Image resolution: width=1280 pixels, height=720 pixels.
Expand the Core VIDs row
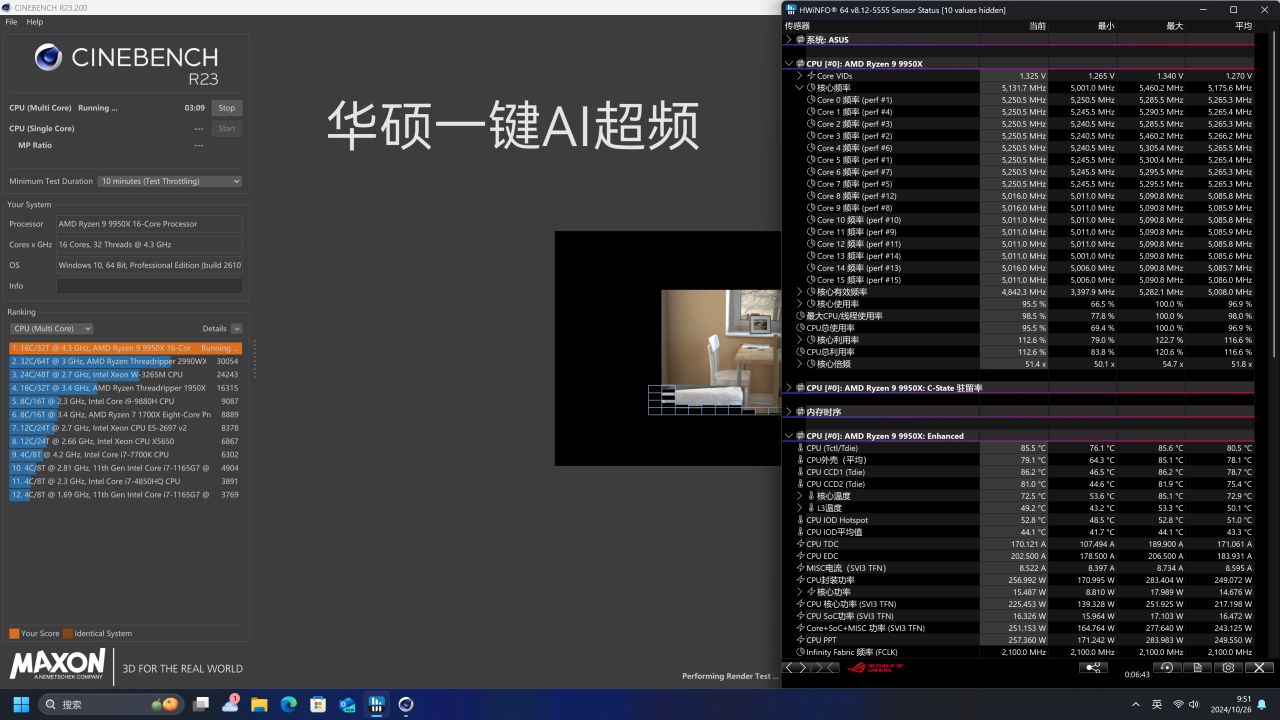[x=800, y=76]
